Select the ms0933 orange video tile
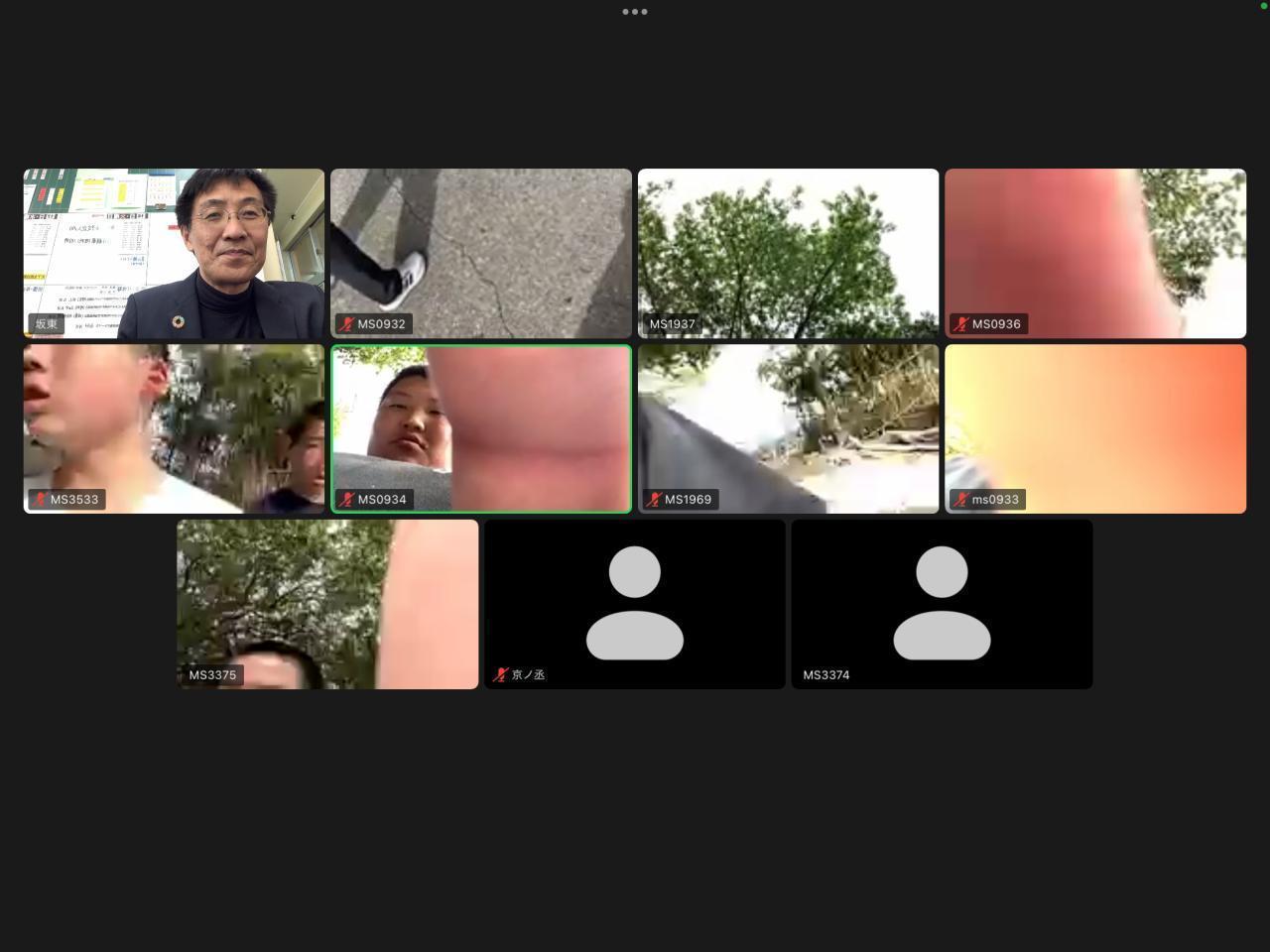 [1095, 429]
